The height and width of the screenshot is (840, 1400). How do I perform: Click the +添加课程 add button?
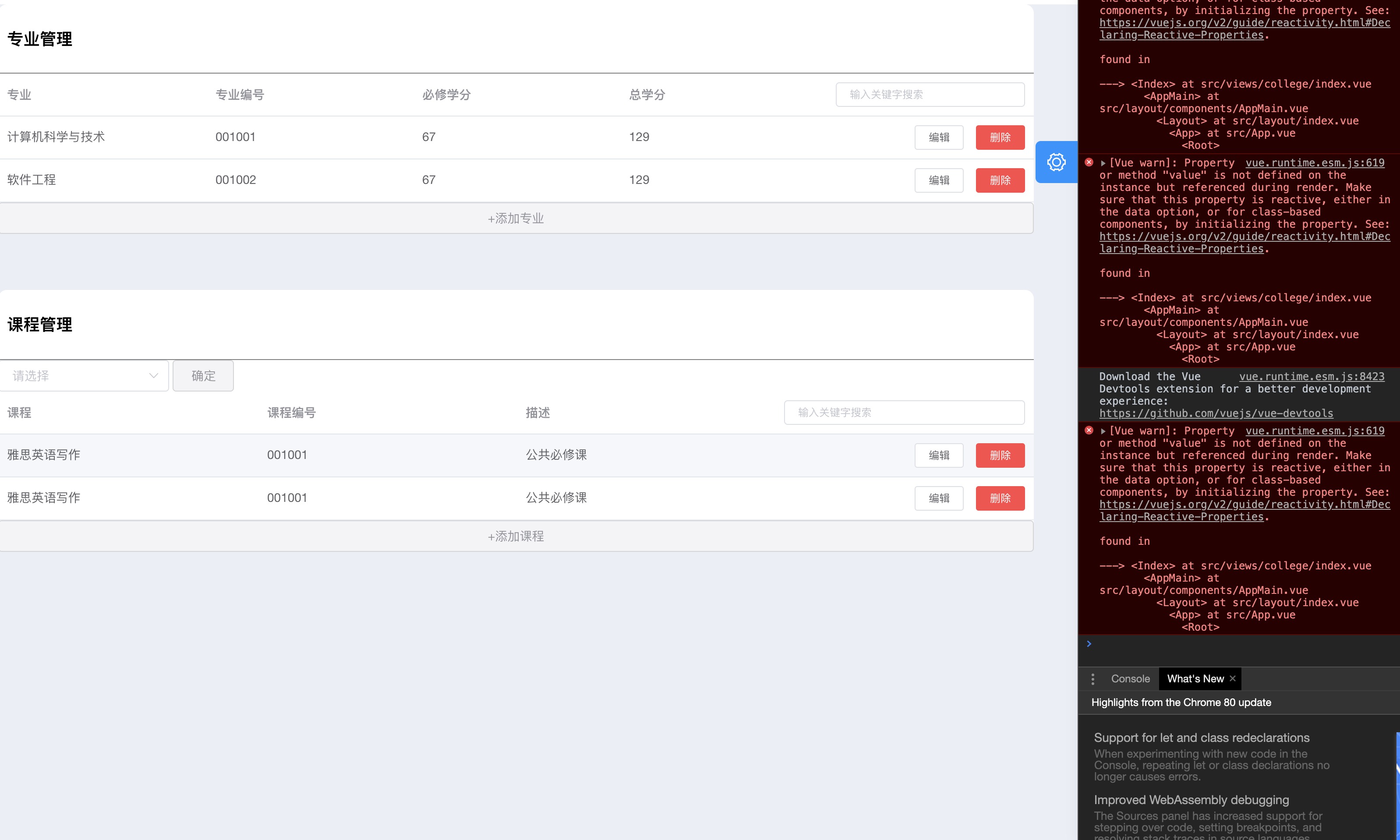[x=516, y=536]
